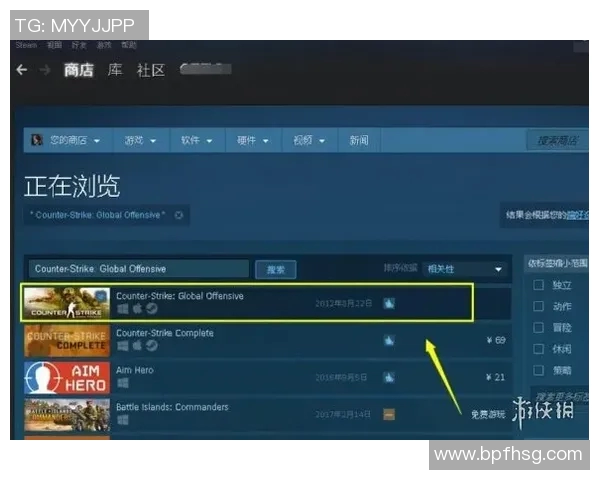
Task: Click the ¥ 69 price
Action: point(496,340)
